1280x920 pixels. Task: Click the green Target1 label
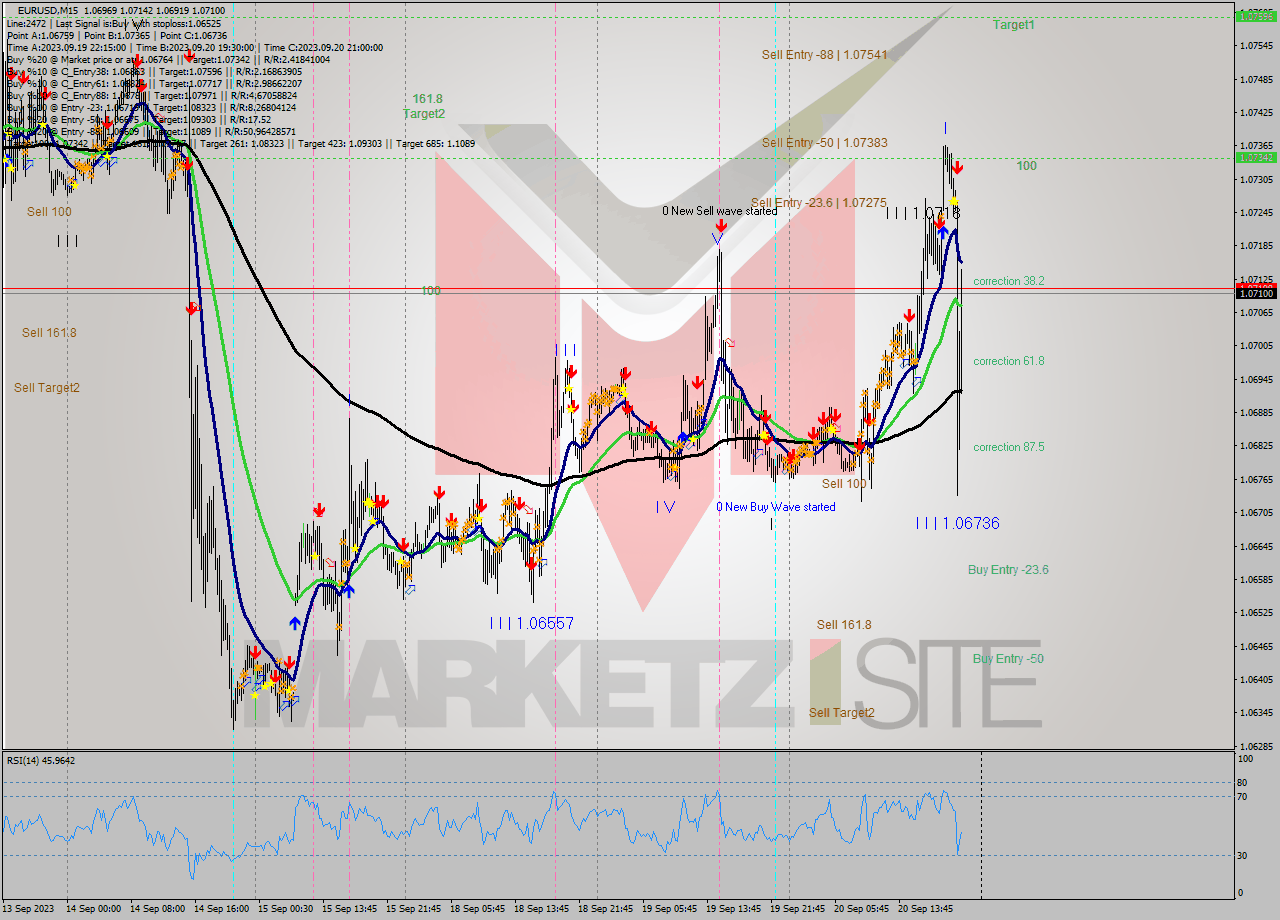tap(1014, 25)
